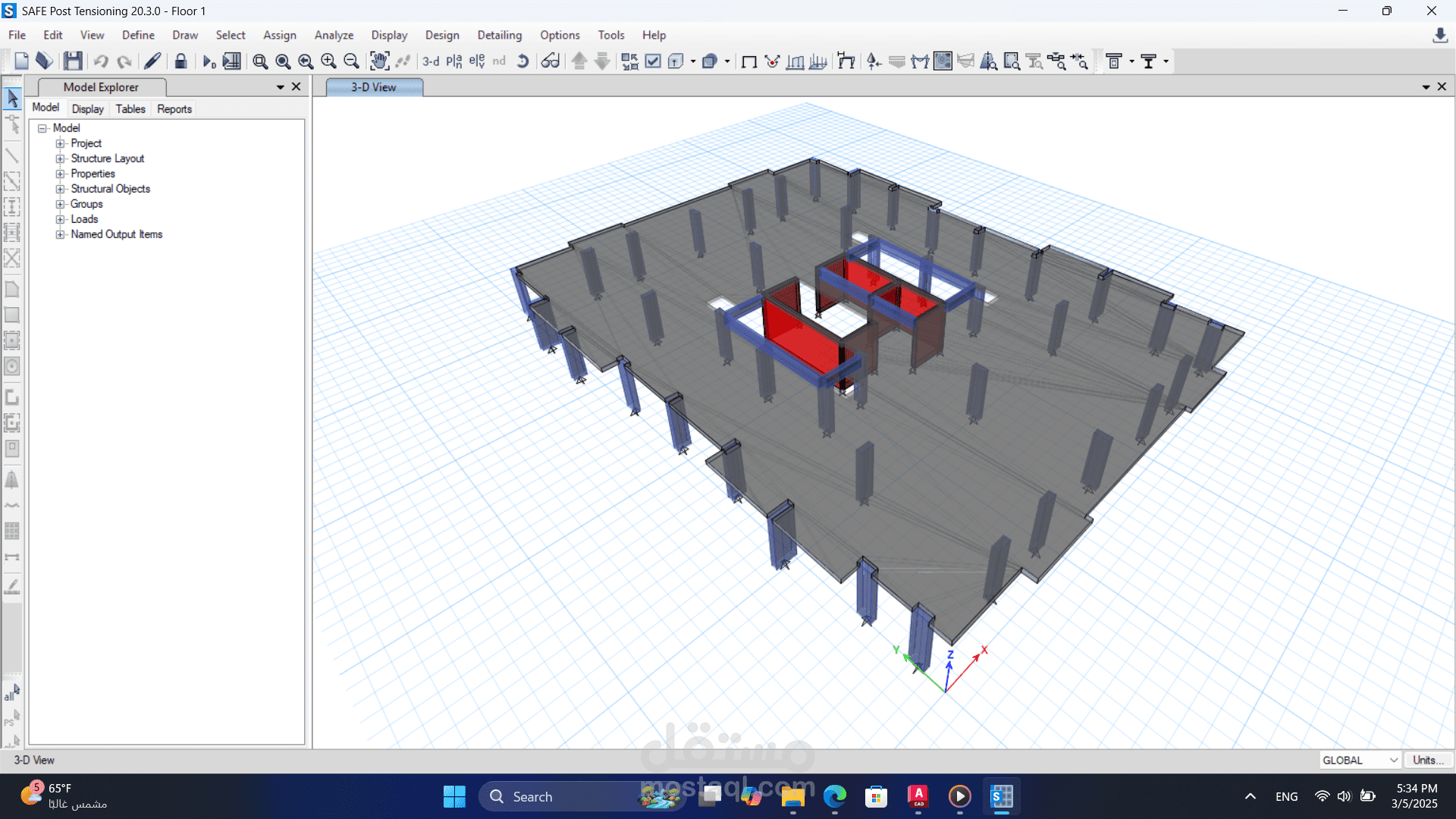Open the Model Explorer panel options arrow
1456x819 pixels.
click(281, 87)
